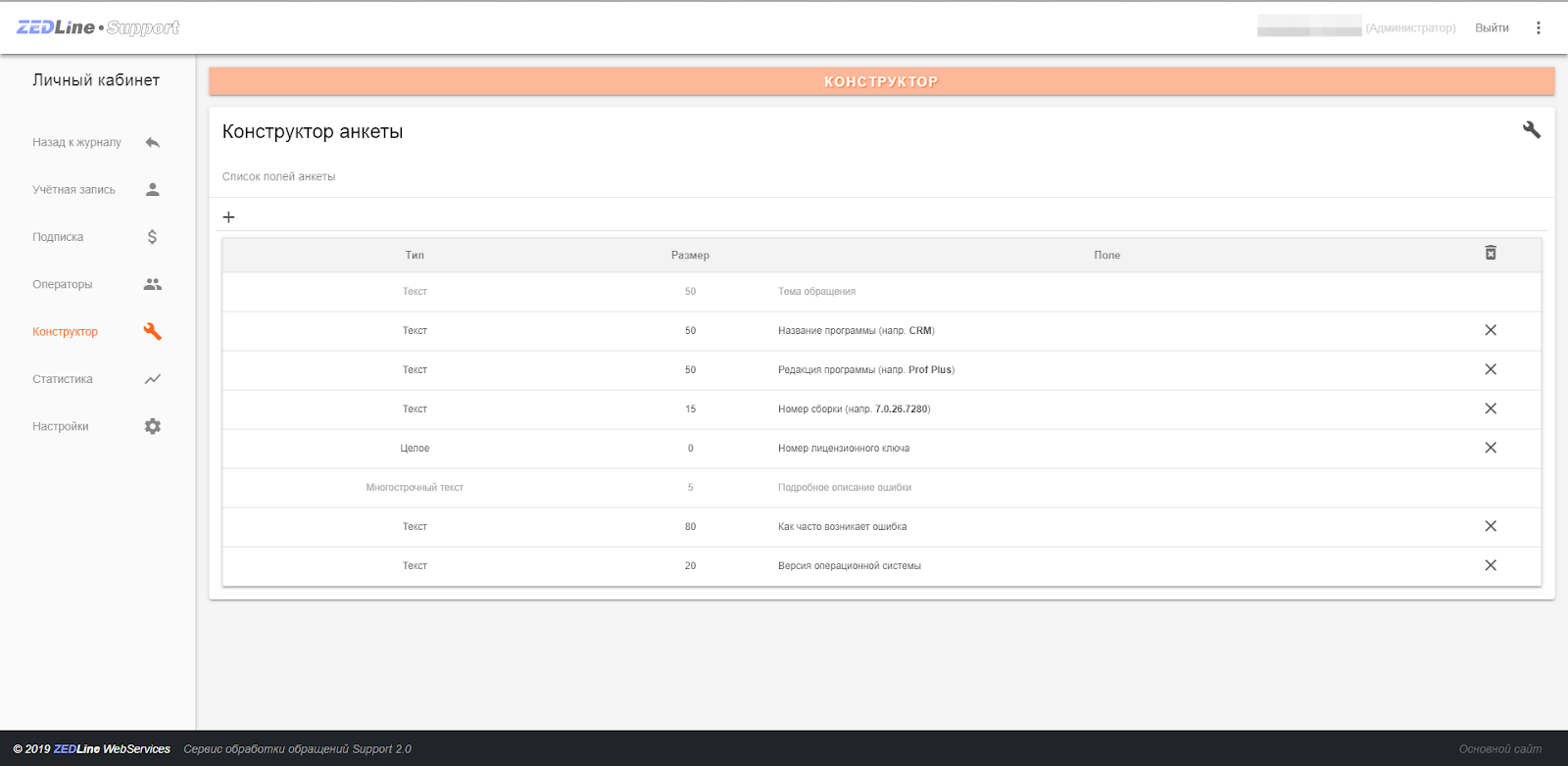Open the three-dot menu in header
Image resolution: width=1568 pixels, height=766 pixels.
tap(1539, 28)
